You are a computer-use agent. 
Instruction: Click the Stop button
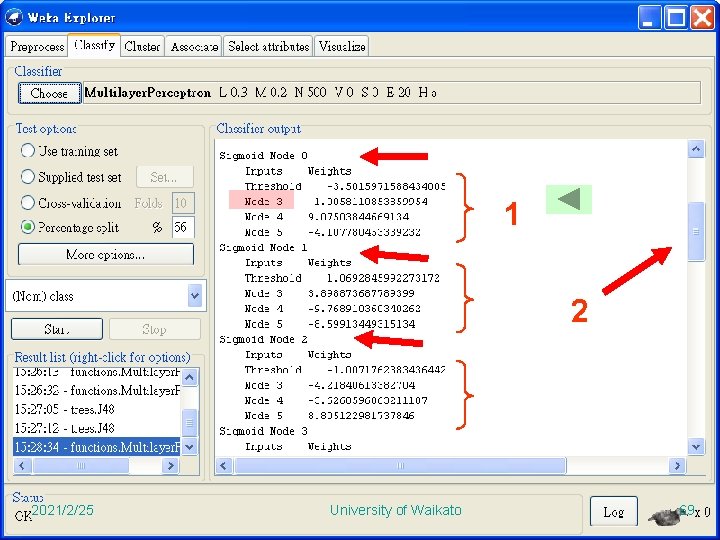click(x=155, y=329)
